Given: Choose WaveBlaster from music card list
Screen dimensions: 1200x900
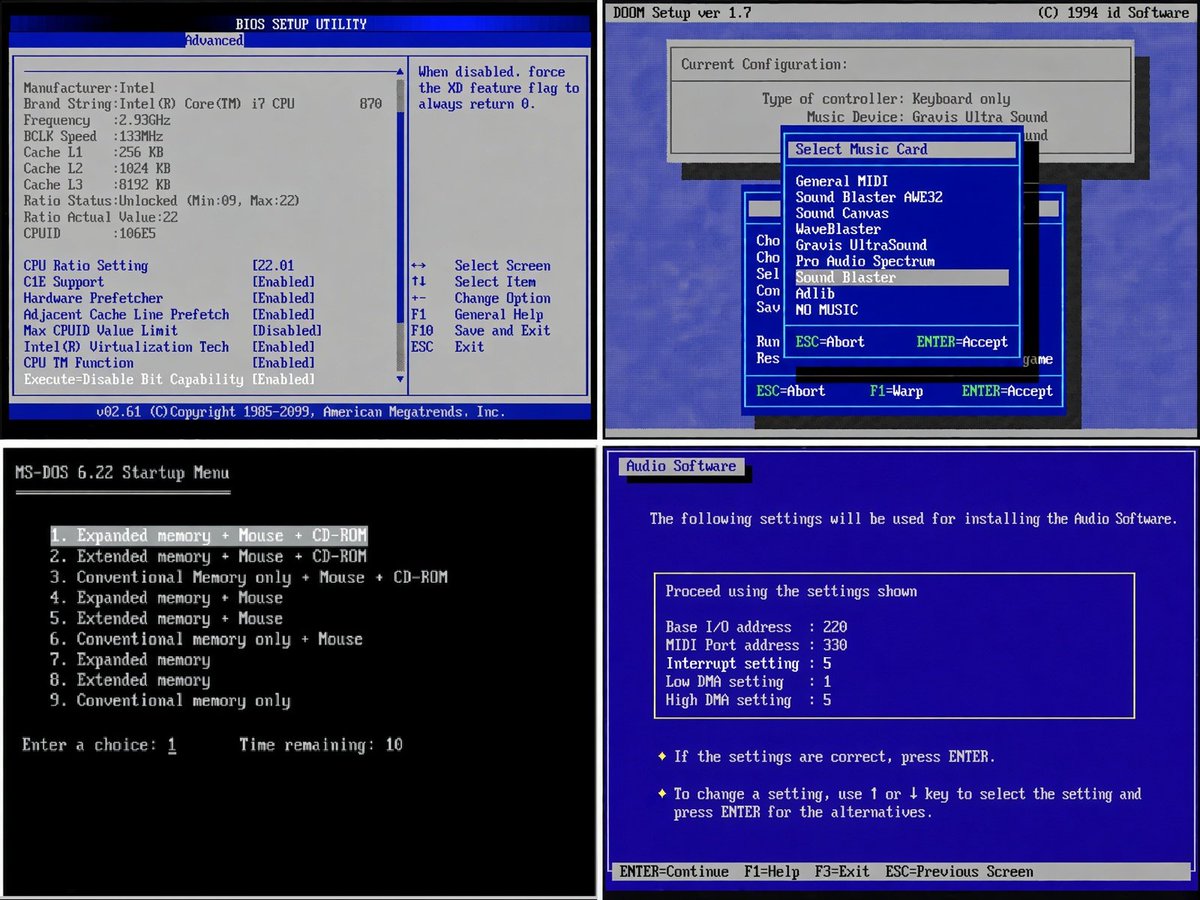Looking at the screenshot, I should tap(838, 229).
